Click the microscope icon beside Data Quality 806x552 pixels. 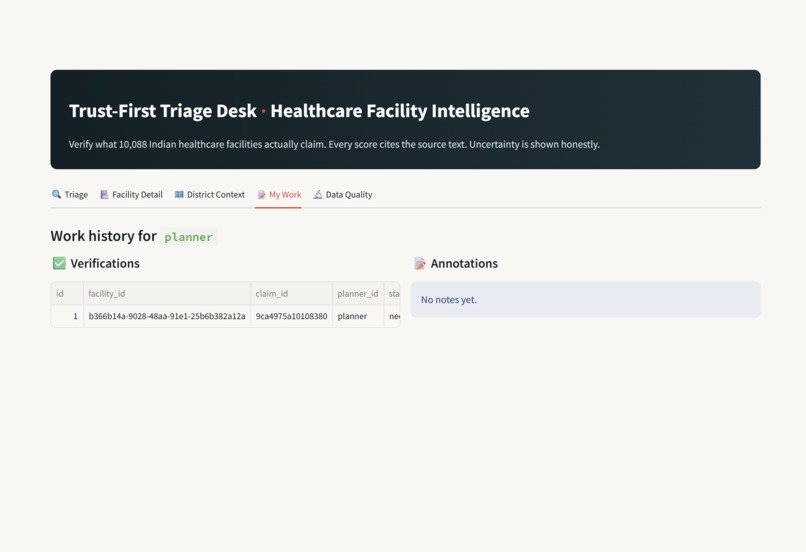click(x=318, y=194)
